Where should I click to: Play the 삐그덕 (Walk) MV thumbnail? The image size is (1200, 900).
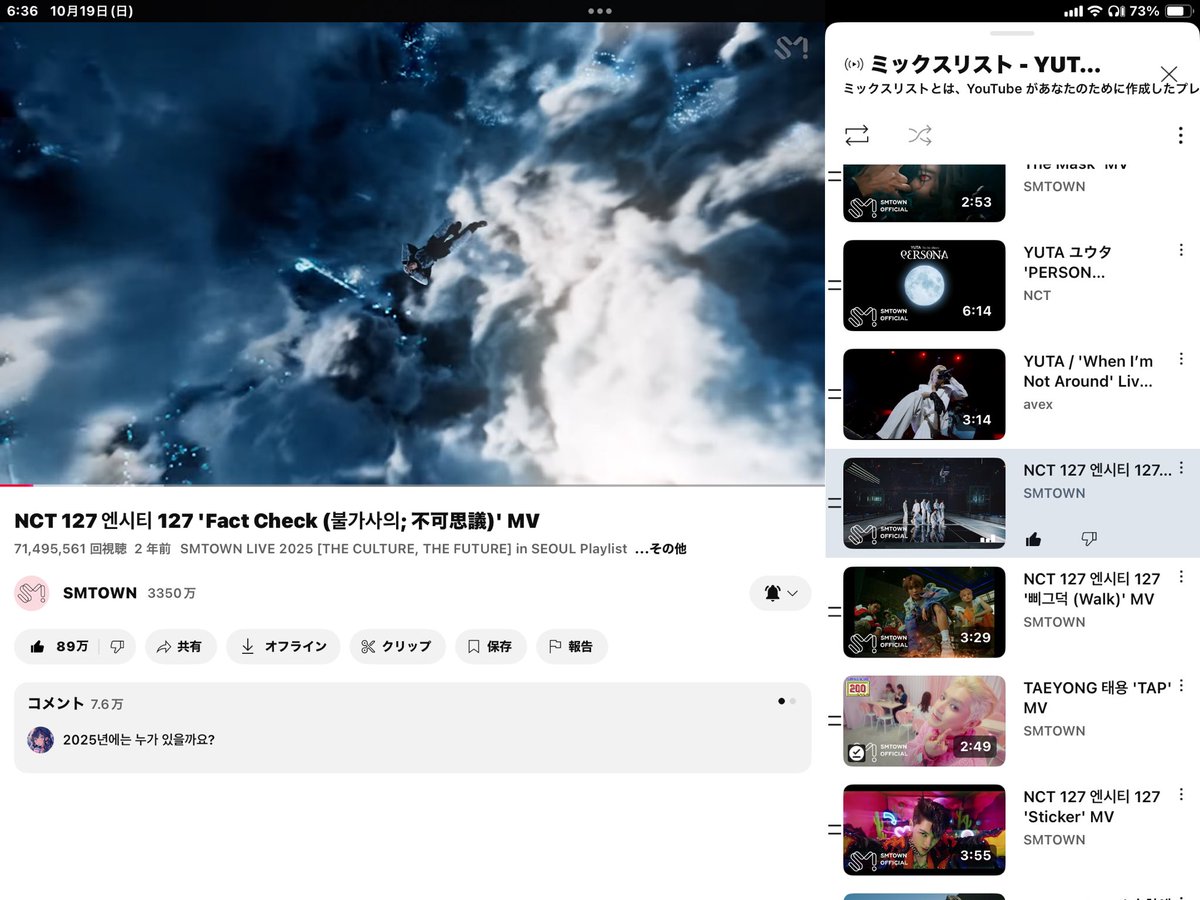tap(924, 612)
